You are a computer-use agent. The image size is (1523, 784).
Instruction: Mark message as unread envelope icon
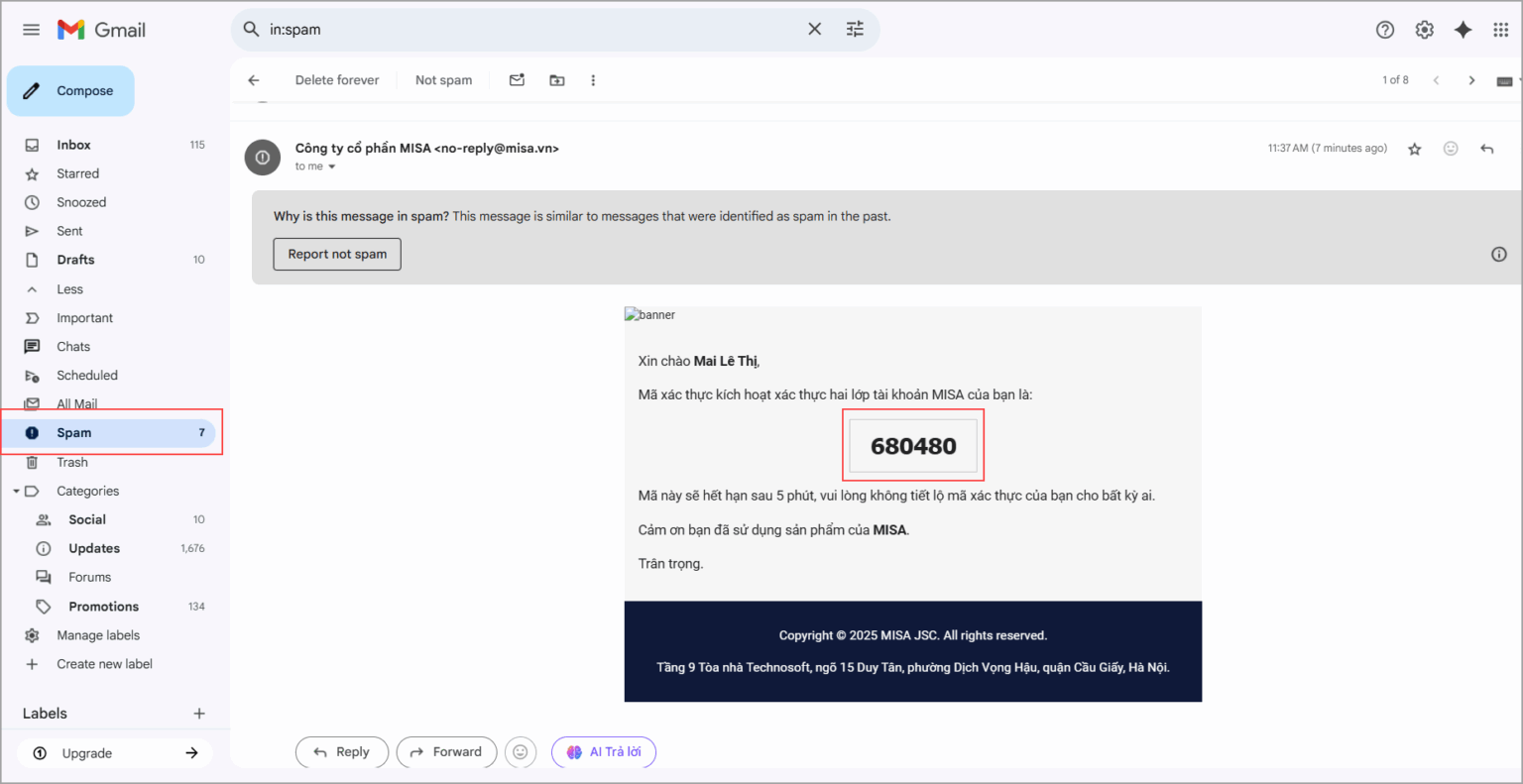pos(517,80)
